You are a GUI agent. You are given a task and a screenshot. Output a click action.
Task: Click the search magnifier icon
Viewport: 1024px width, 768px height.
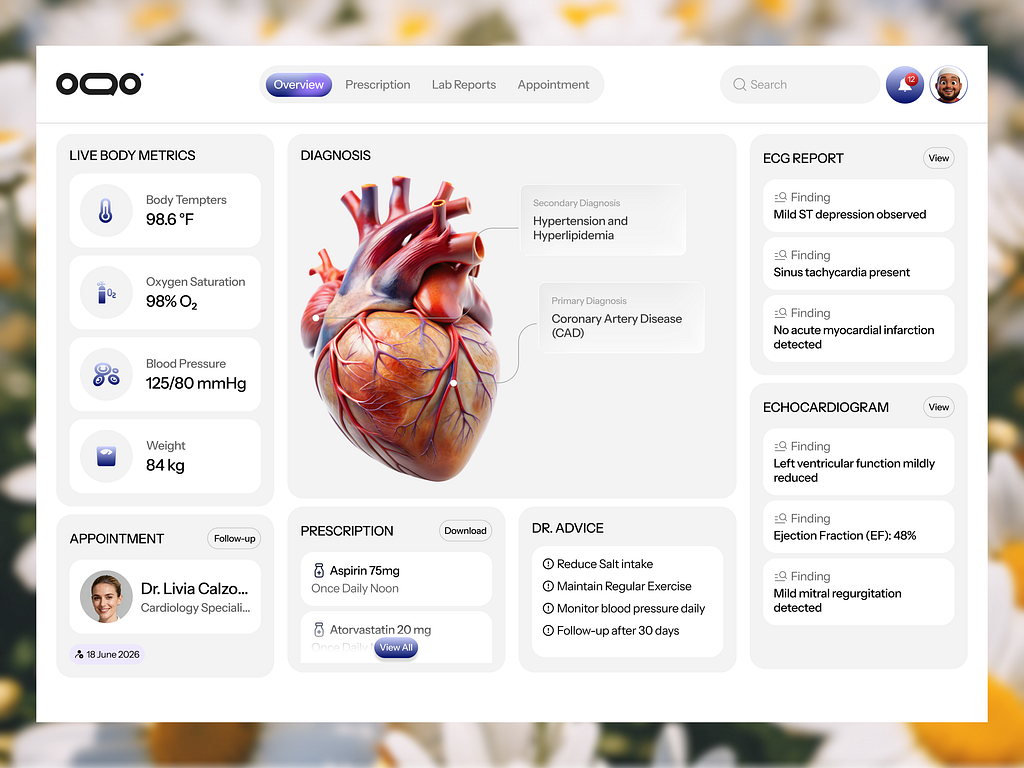739,84
